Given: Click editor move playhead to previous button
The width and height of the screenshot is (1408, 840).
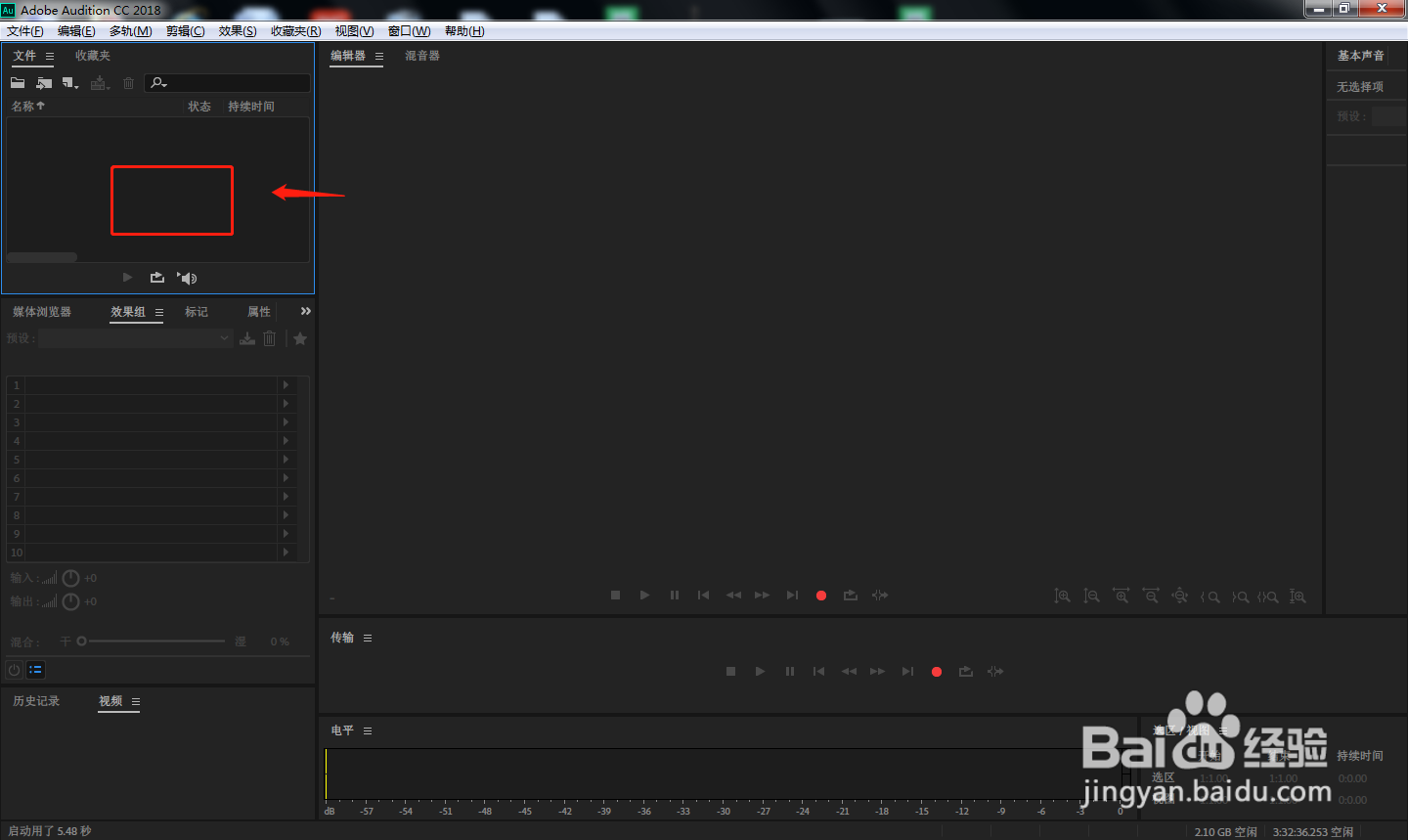Looking at the screenshot, I should (703, 595).
